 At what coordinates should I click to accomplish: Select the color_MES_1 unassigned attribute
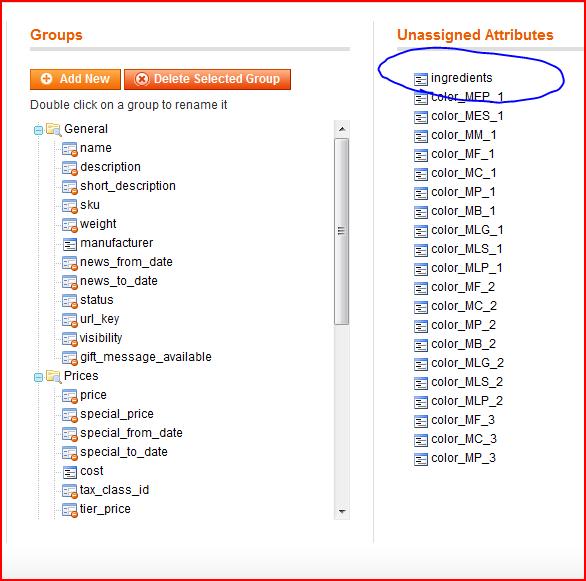coord(467,116)
